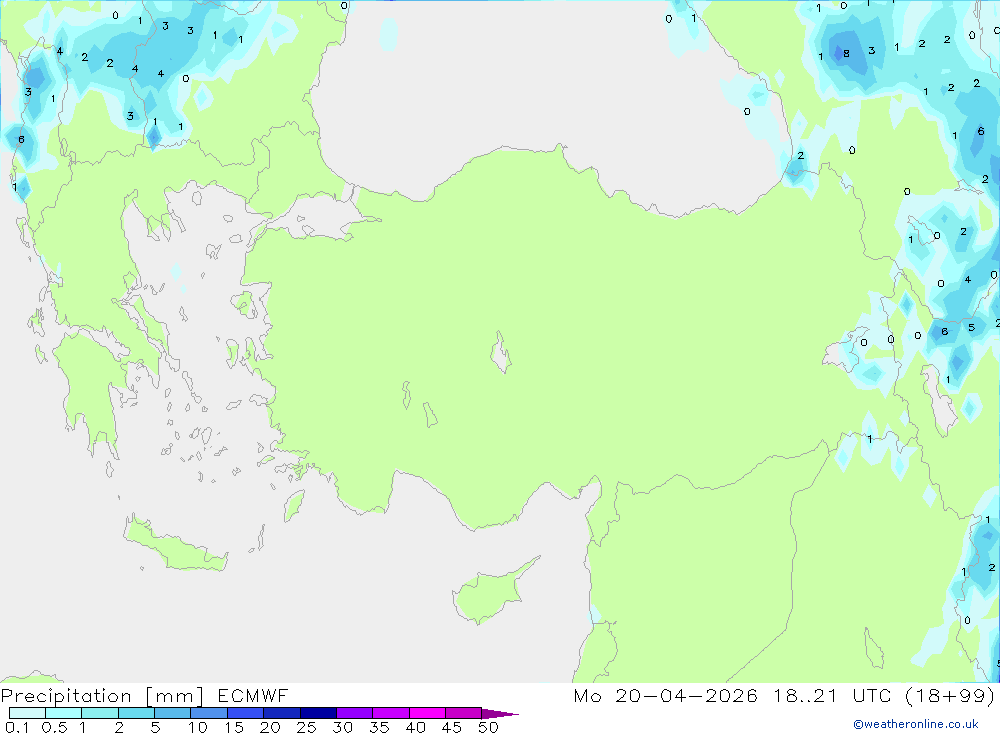Pick the 45–50 mm legend swatch

click(464, 713)
